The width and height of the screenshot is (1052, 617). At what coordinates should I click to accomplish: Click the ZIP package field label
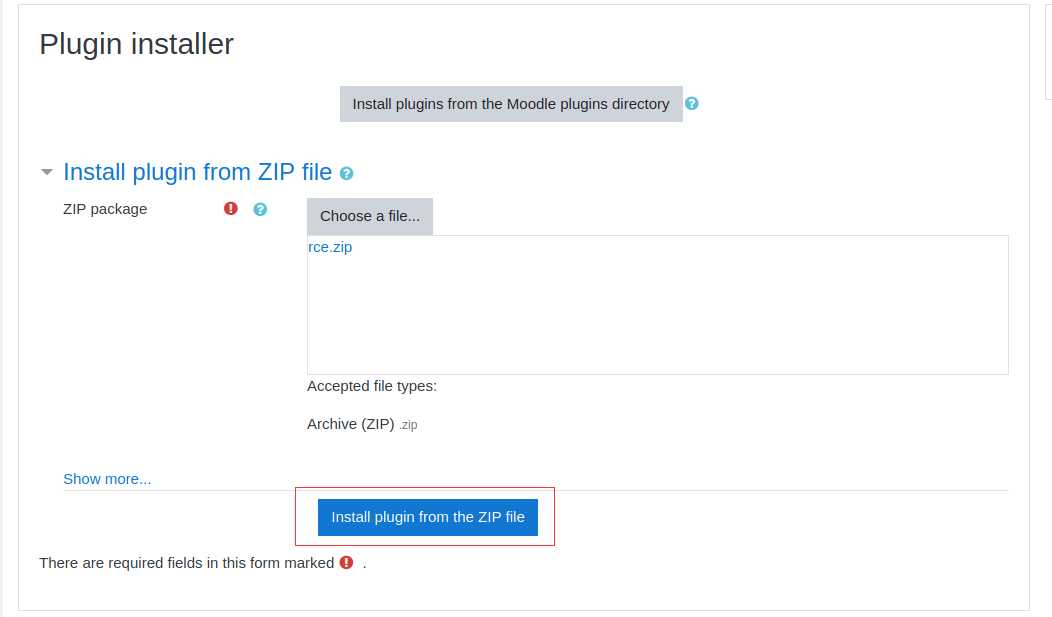pyautogui.click(x=105, y=209)
